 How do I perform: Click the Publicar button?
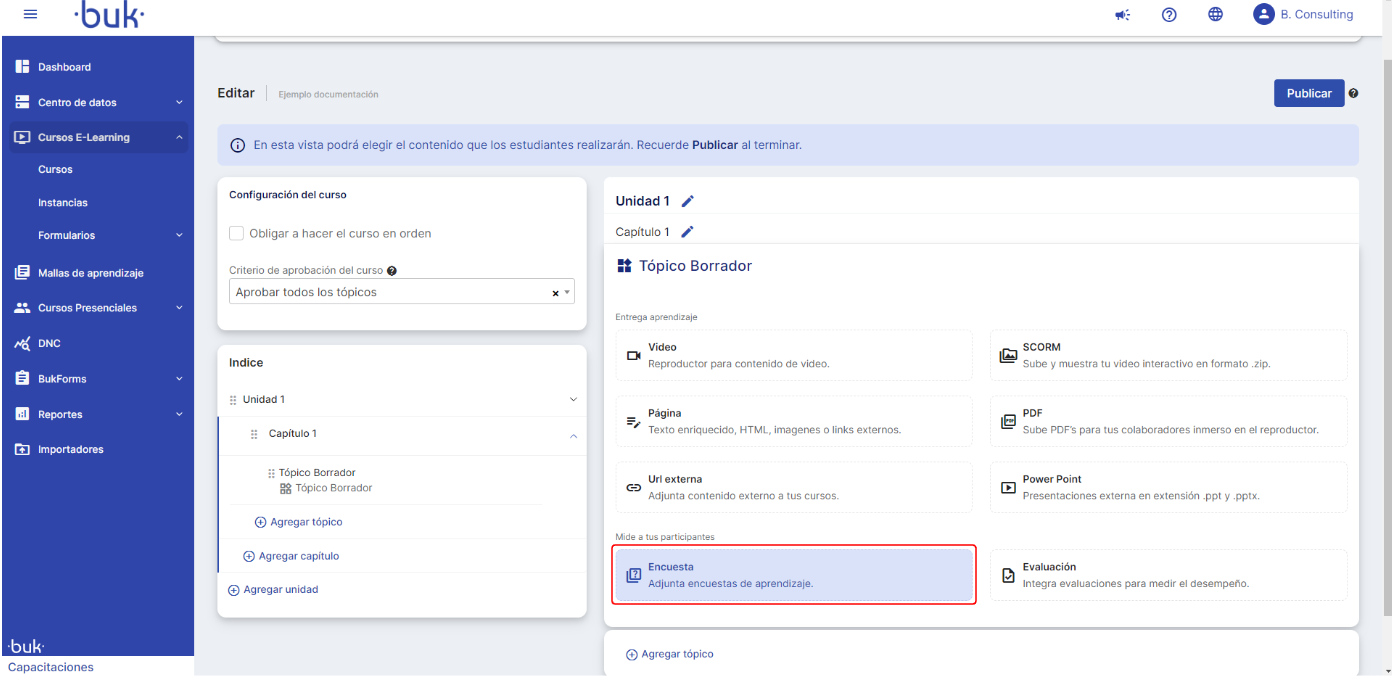coord(1308,93)
